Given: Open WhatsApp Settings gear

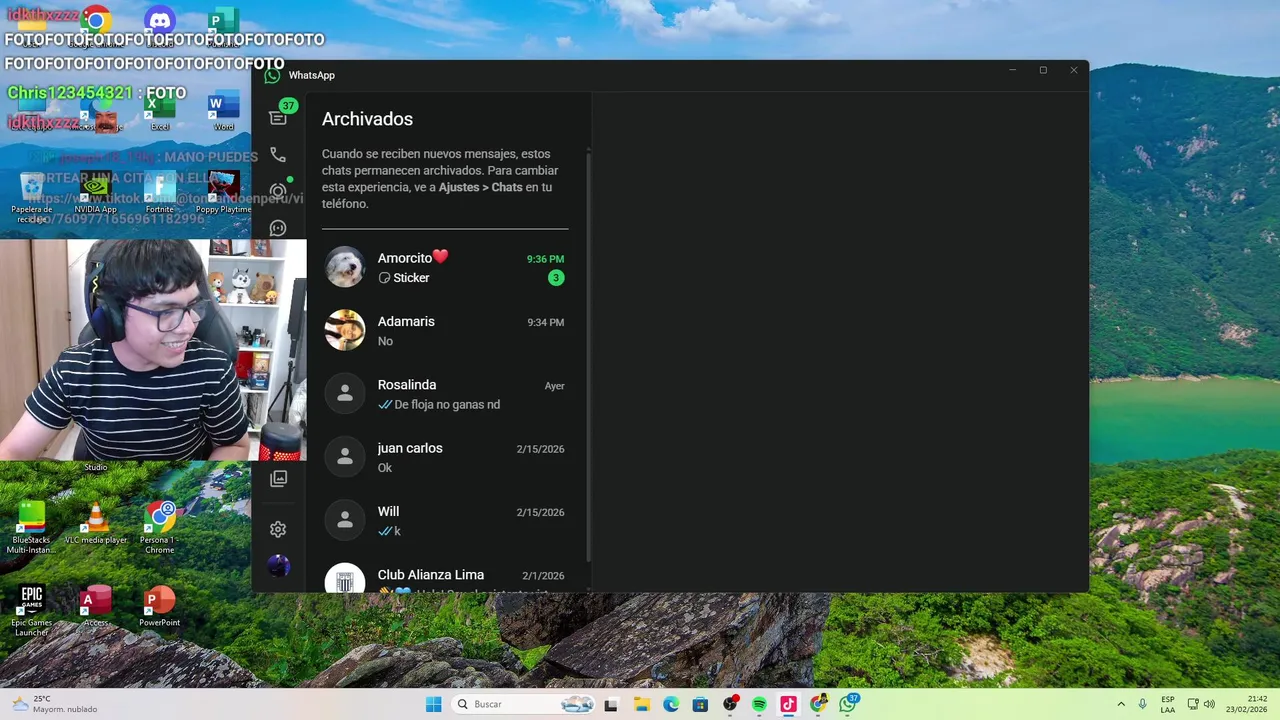Looking at the screenshot, I should [278, 529].
